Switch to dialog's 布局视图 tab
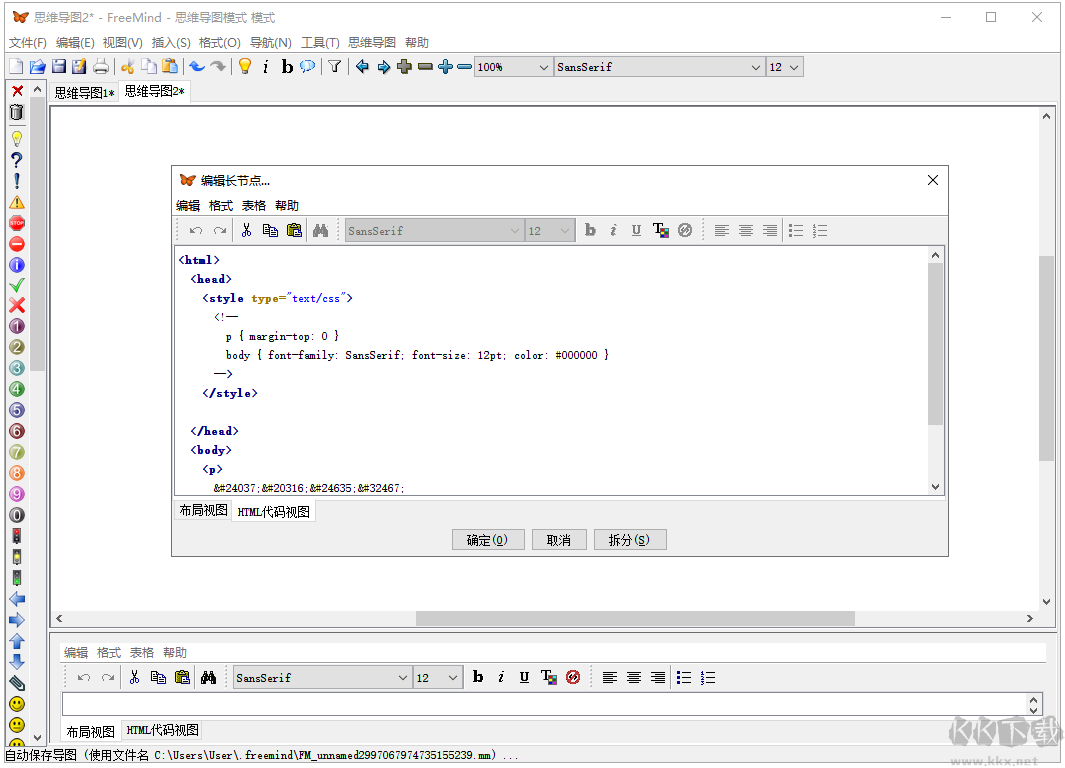The width and height of the screenshot is (1065, 768). coord(203,511)
